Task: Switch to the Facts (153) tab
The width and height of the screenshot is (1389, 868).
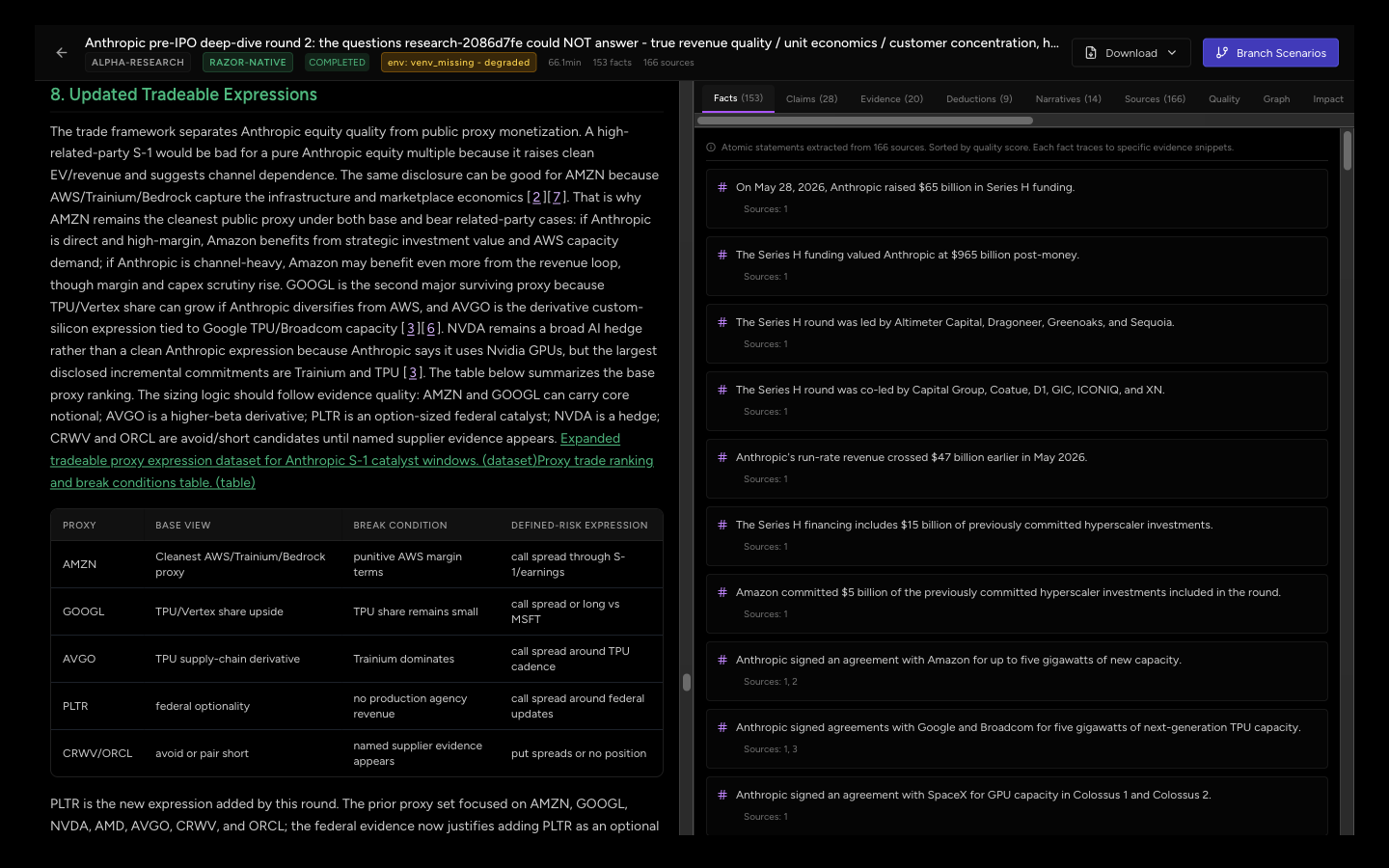Action: pyautogui.click(x=738, y=98)
